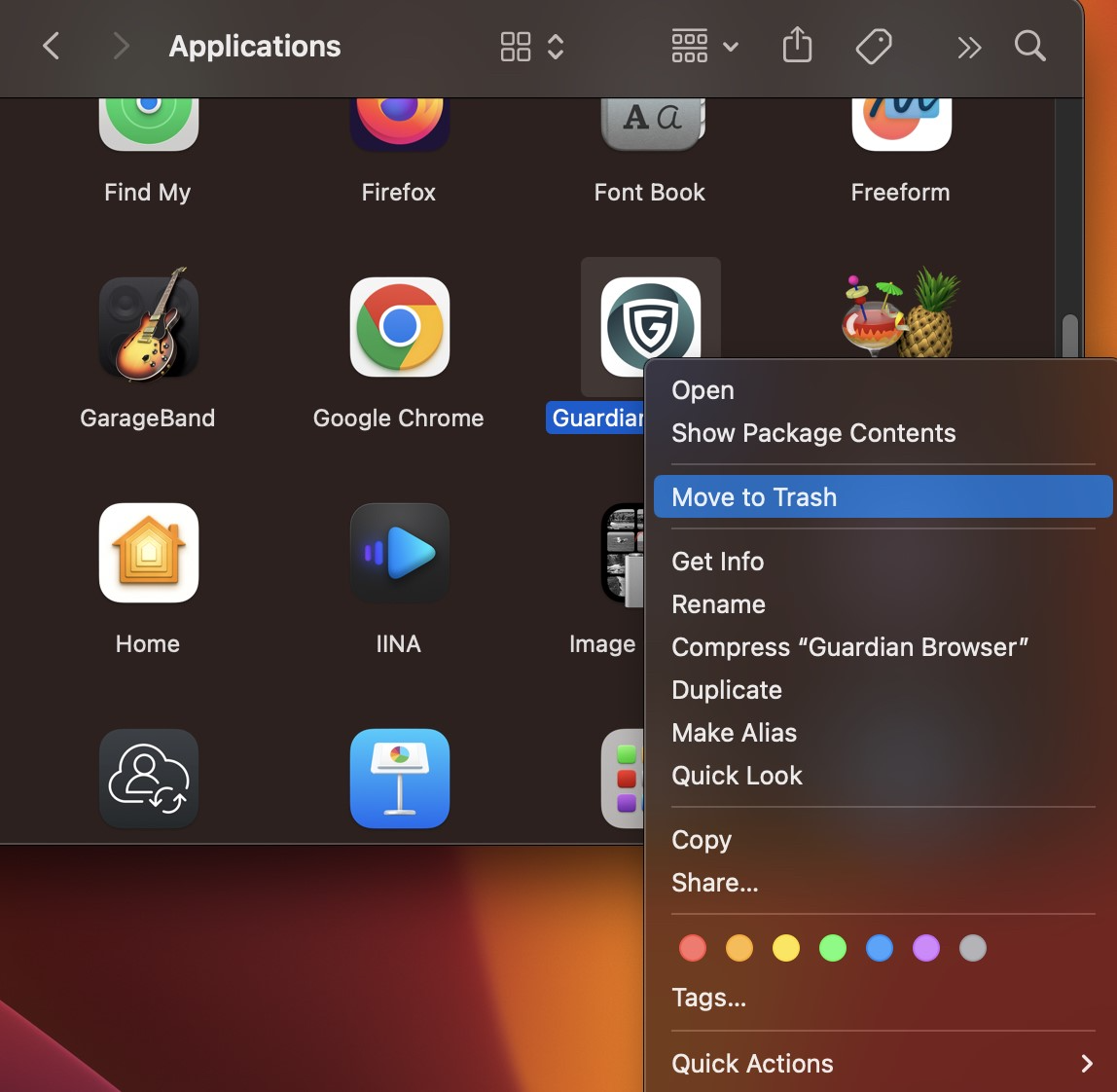Viewport: 1117px width, 1092px height.
Task: Open the Share… menu item
Action: pos(883,883)
